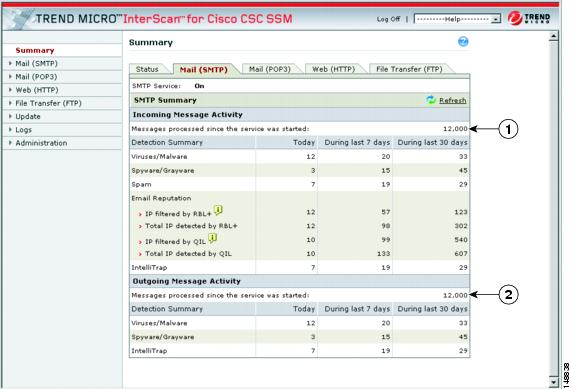The image size is (571, 389).
Task: Click the Outgoing Message Activity heading
Action: (x=186, y=281)
